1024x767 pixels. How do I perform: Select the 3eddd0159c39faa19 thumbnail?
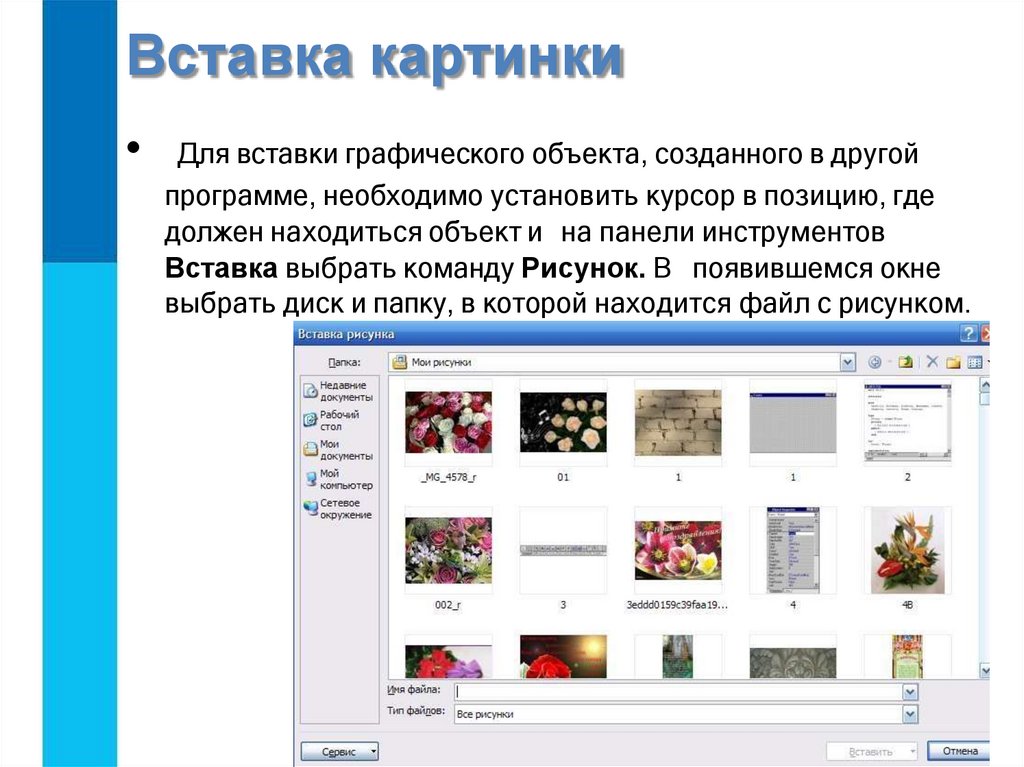click(678, 550)
